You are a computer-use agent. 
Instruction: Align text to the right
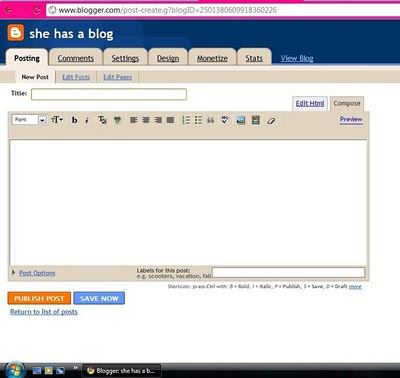158,120
